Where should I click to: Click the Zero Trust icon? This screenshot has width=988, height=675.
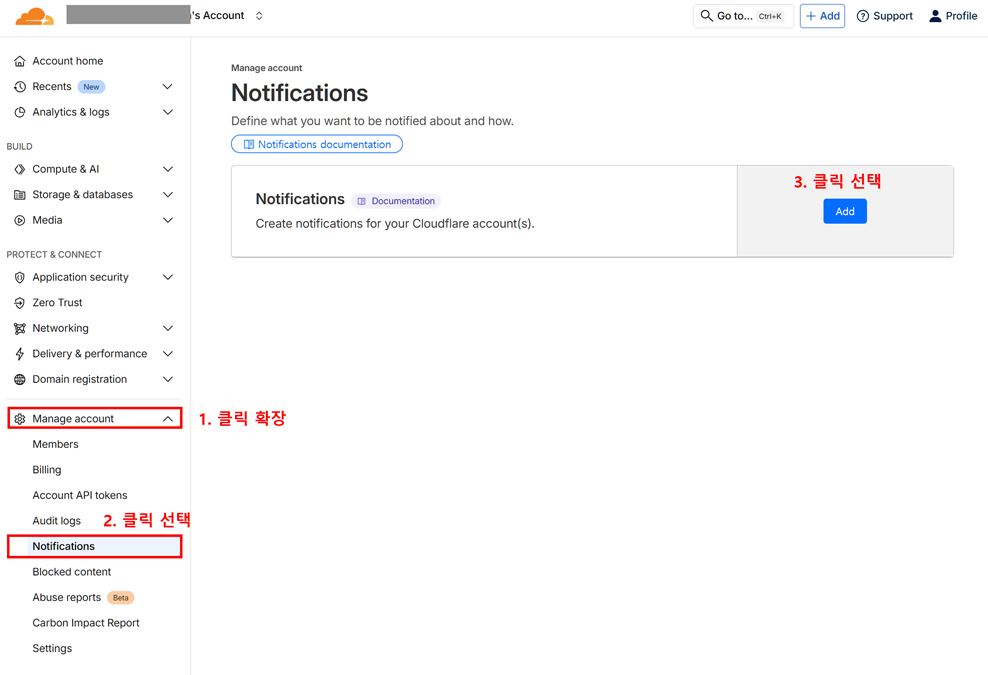point(20,303)
